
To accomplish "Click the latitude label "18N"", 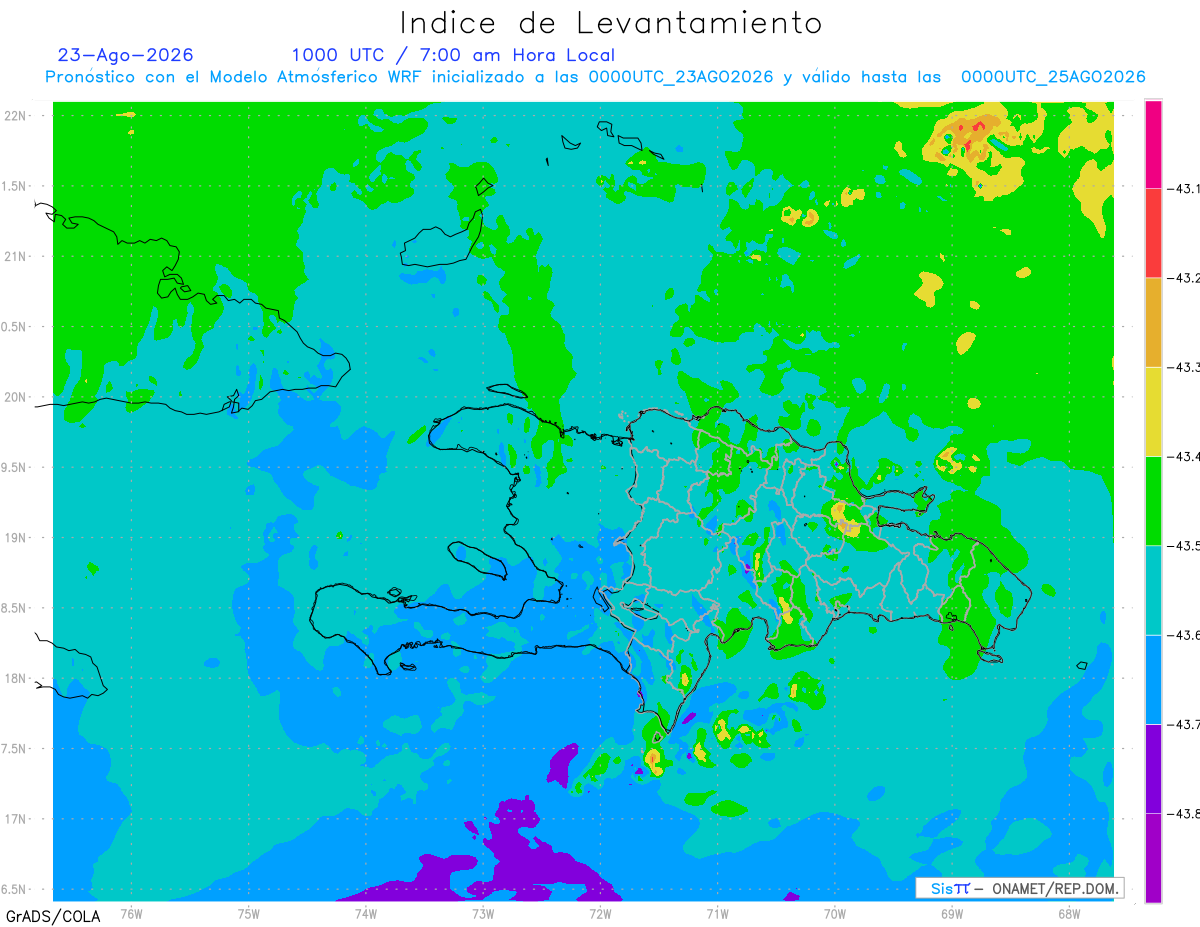I will (x=17, y=678).
